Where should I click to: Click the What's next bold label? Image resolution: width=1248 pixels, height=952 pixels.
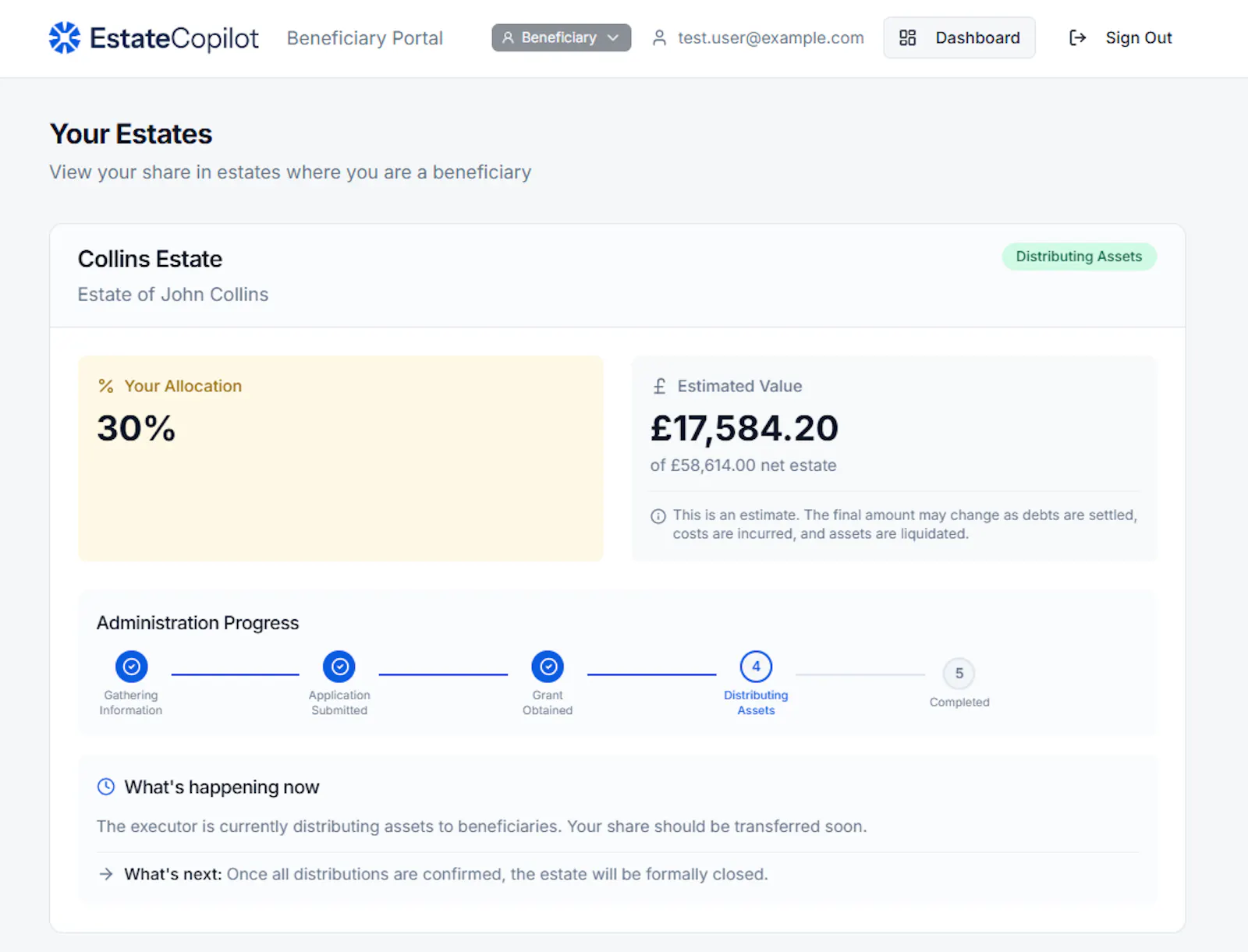point(173,874)
